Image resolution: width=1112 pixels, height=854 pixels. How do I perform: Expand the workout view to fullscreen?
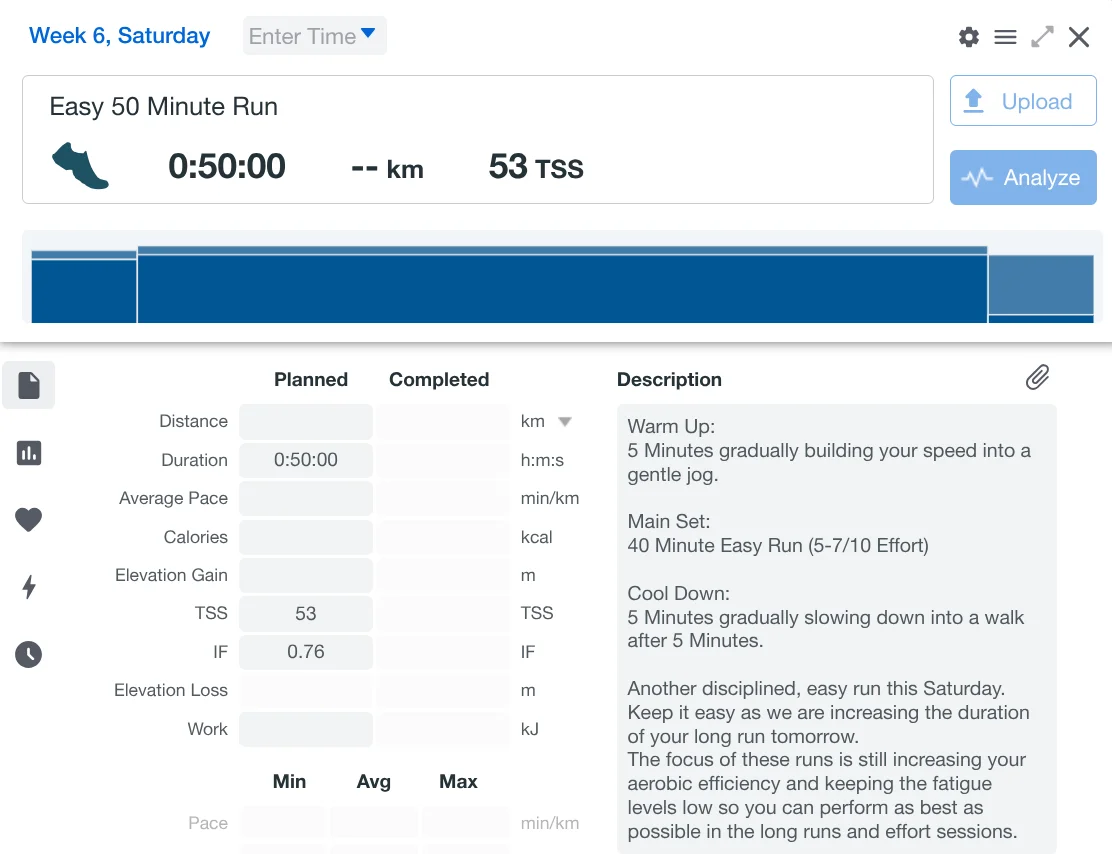click(x=1042, y=37)
